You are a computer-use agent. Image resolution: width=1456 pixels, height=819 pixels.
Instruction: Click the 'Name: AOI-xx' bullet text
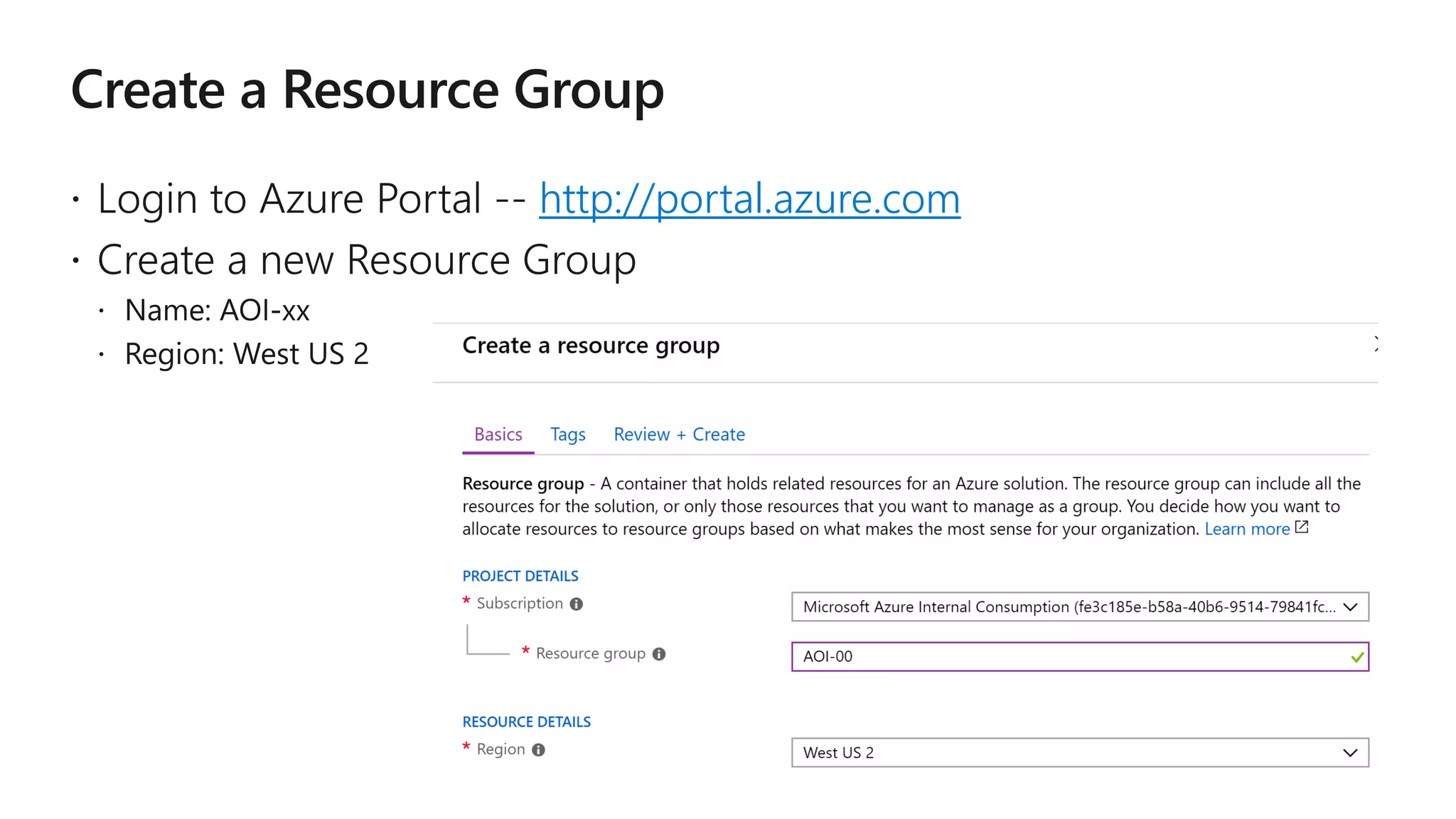pos(218,311)
